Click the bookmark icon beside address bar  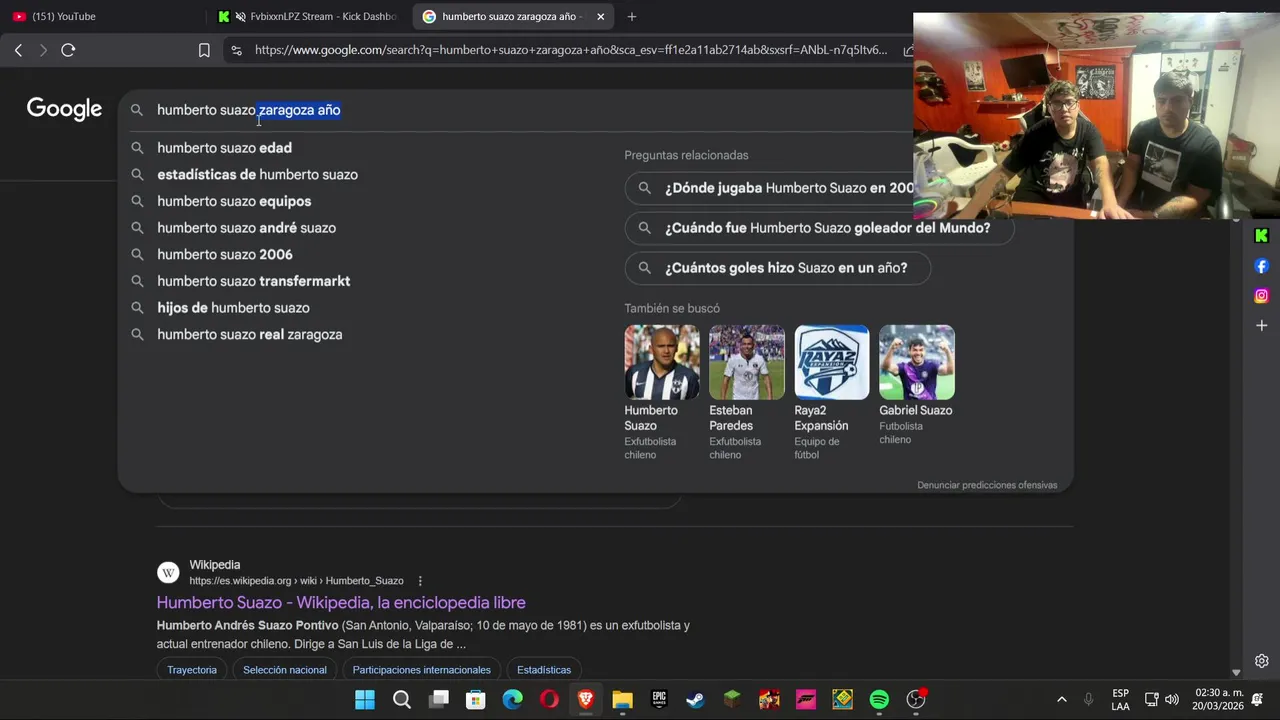coord(204,50)
